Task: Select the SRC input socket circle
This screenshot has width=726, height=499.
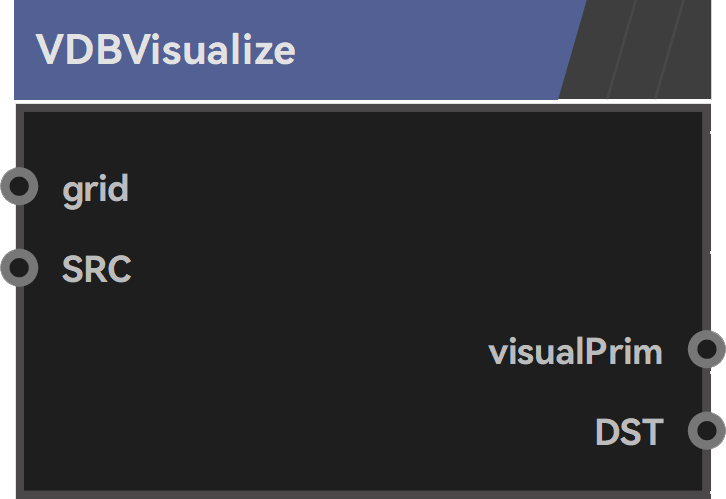Action: tap(19, 268)
